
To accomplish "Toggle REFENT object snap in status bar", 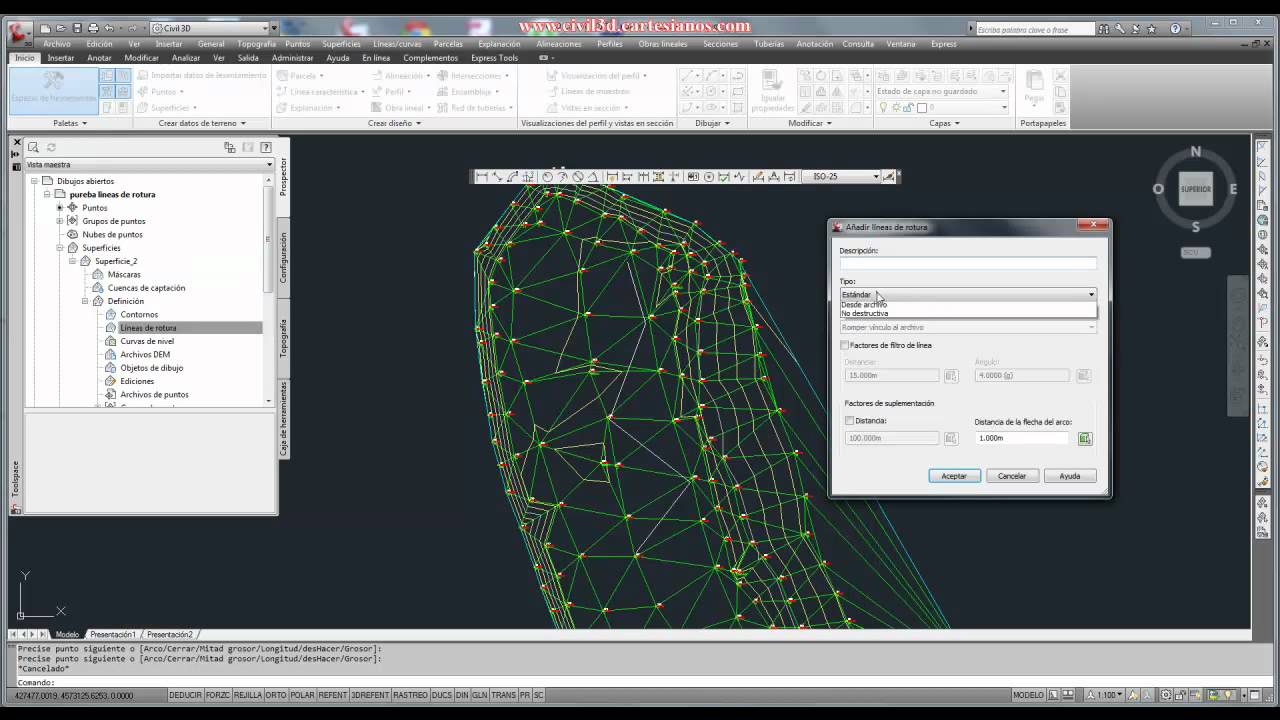I will coord(333,695).
